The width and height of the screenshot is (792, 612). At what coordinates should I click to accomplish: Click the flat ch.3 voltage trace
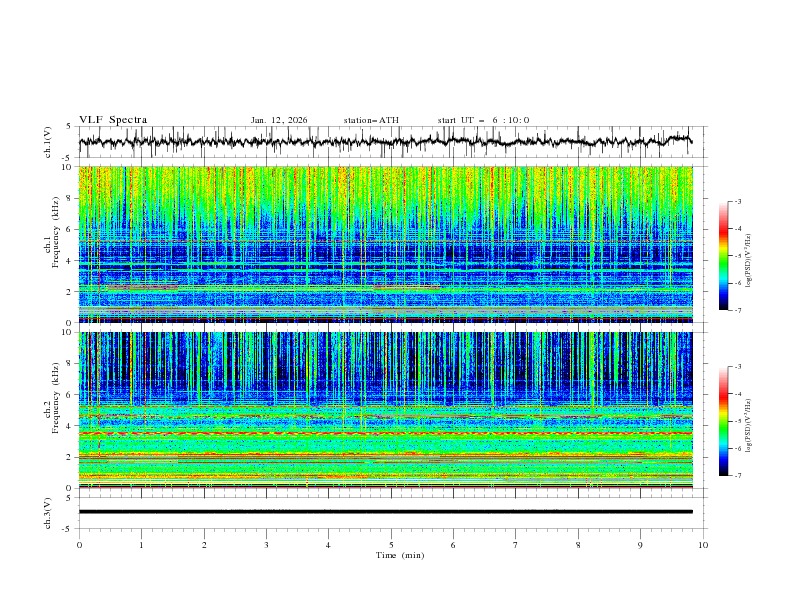385,512
